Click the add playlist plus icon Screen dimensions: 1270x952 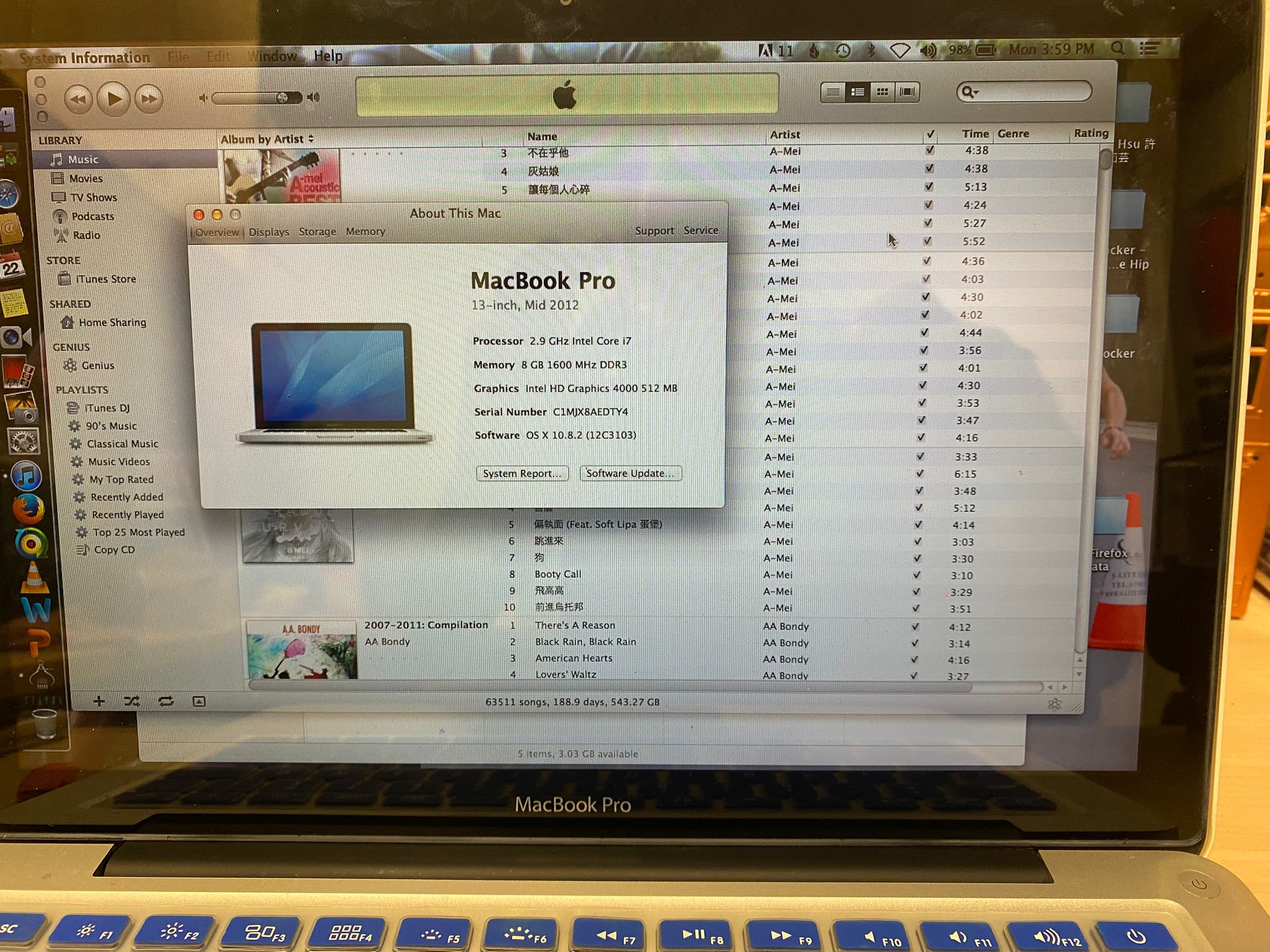coord(99,702)
